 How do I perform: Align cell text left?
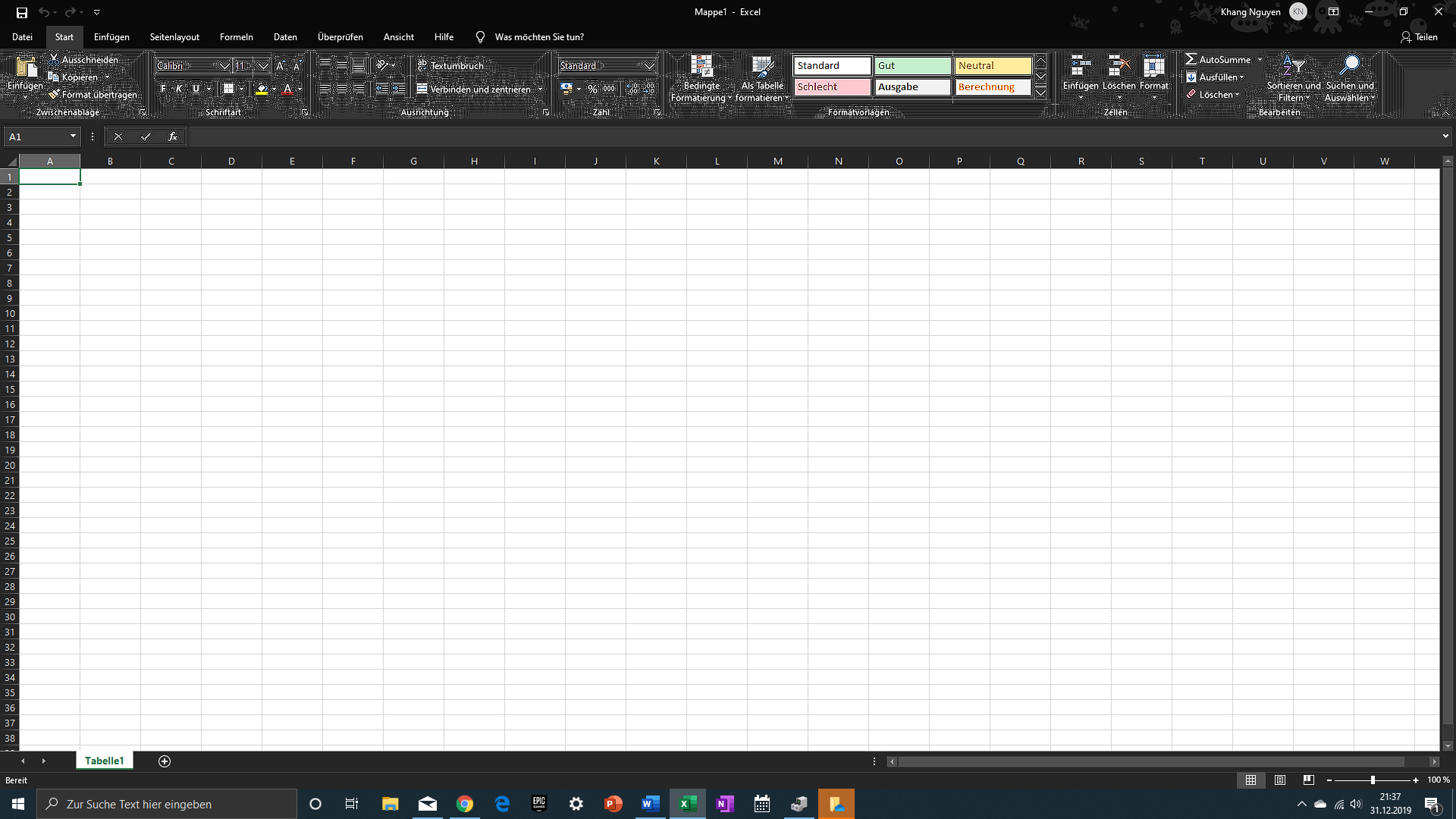(325, 89)
